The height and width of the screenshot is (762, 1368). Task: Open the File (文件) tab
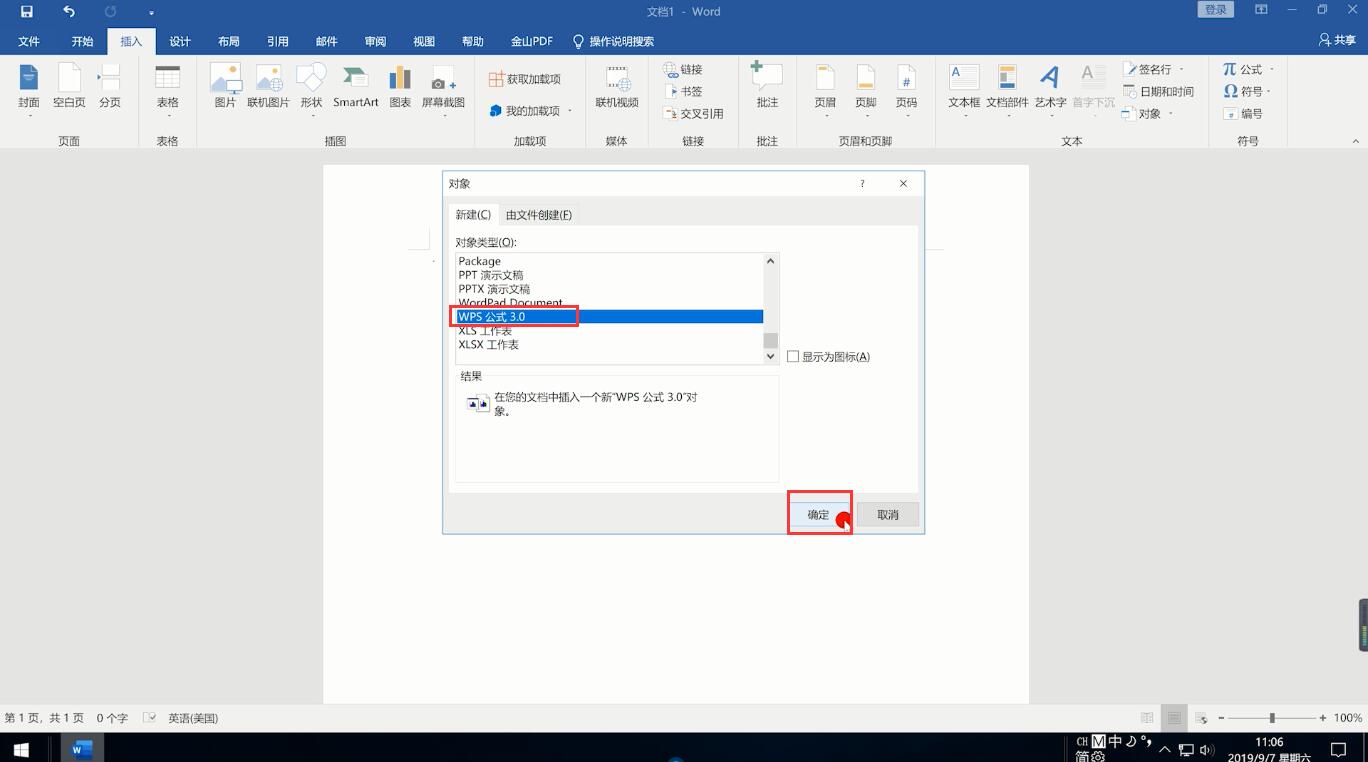point(29,41)
